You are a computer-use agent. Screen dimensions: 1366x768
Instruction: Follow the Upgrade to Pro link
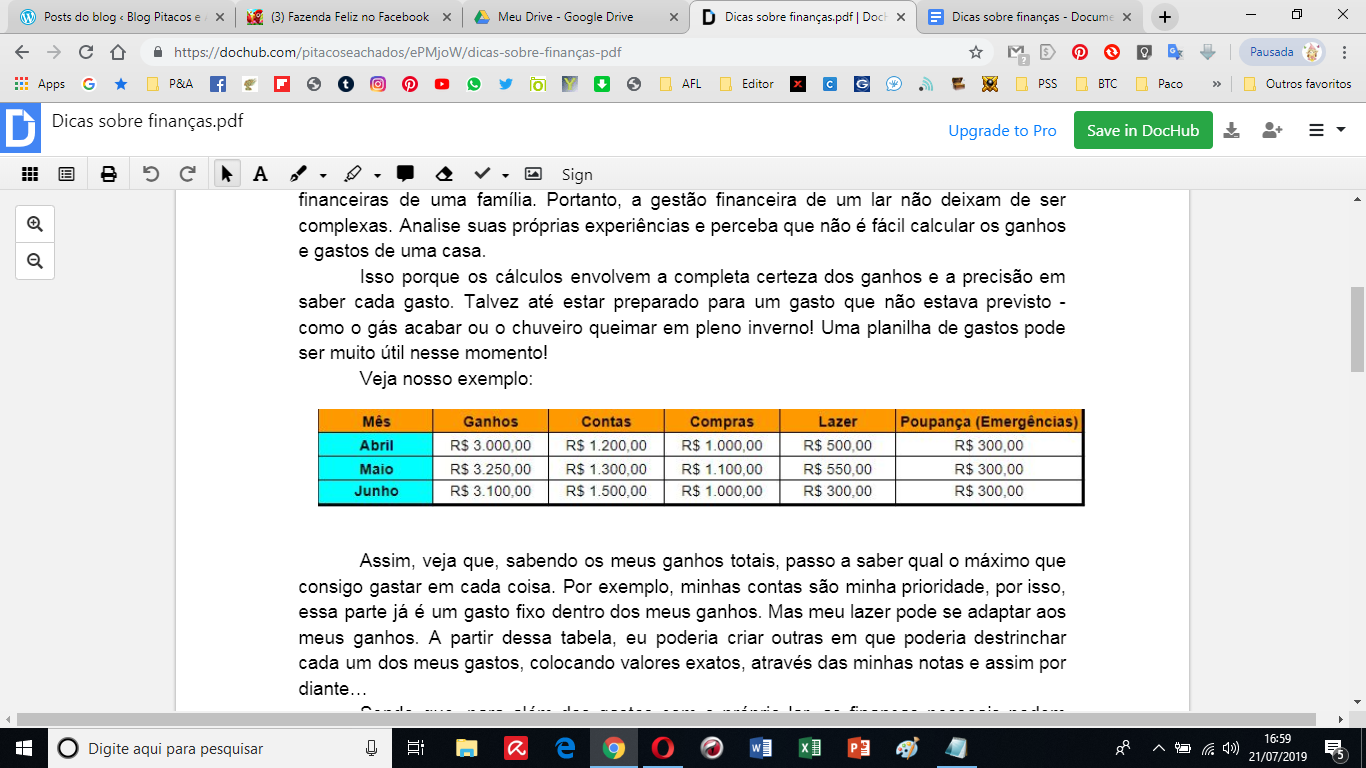[x=1002, y=131]
